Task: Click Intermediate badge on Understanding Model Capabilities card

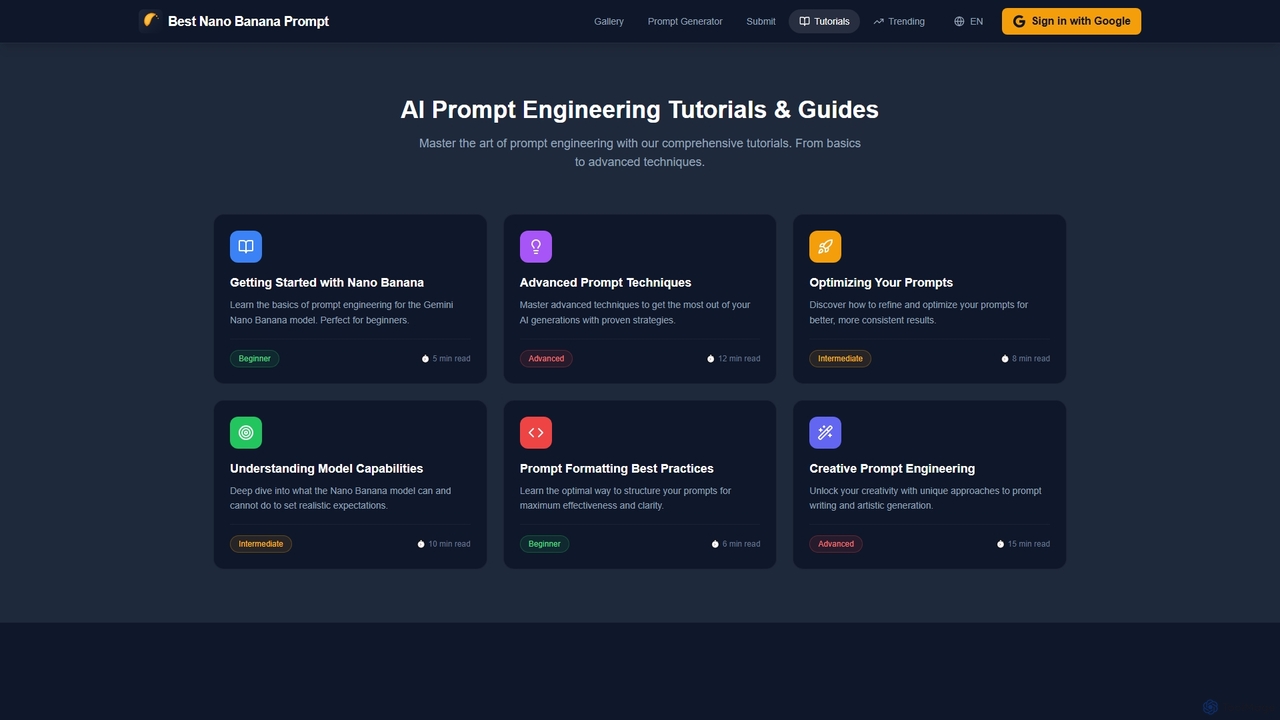Action: click(x=261, y=544)
